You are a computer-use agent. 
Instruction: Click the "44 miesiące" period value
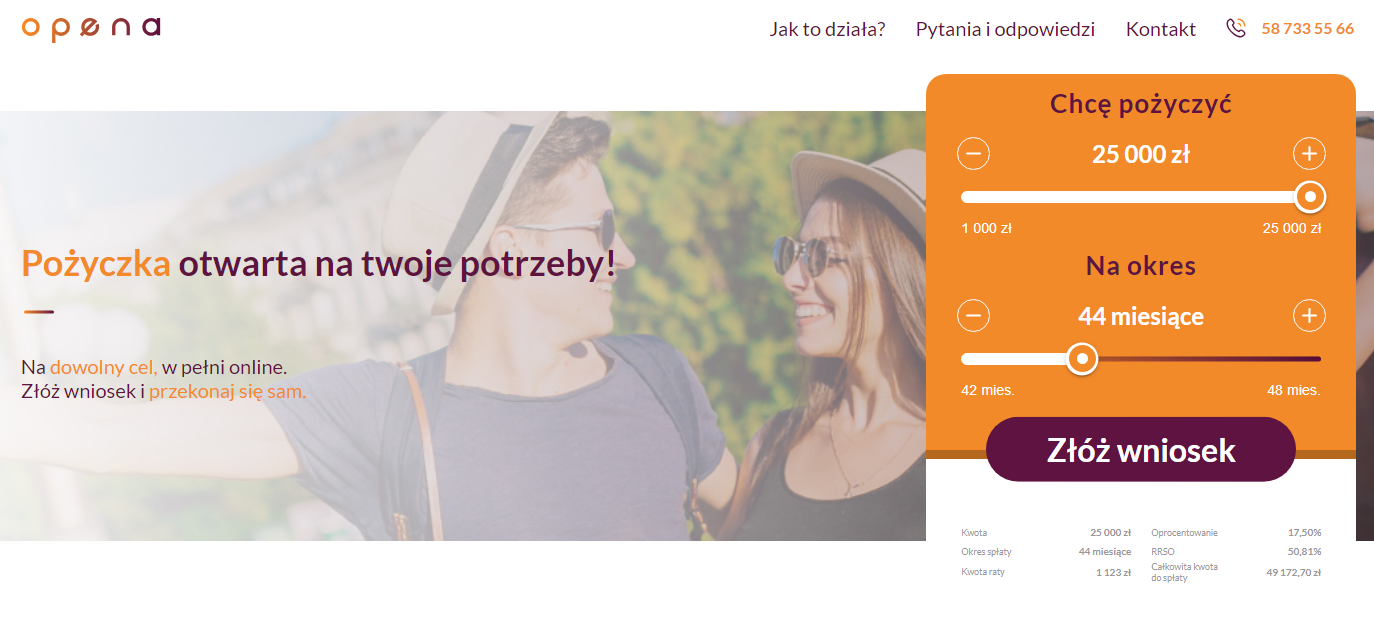tap(1141, 316)
